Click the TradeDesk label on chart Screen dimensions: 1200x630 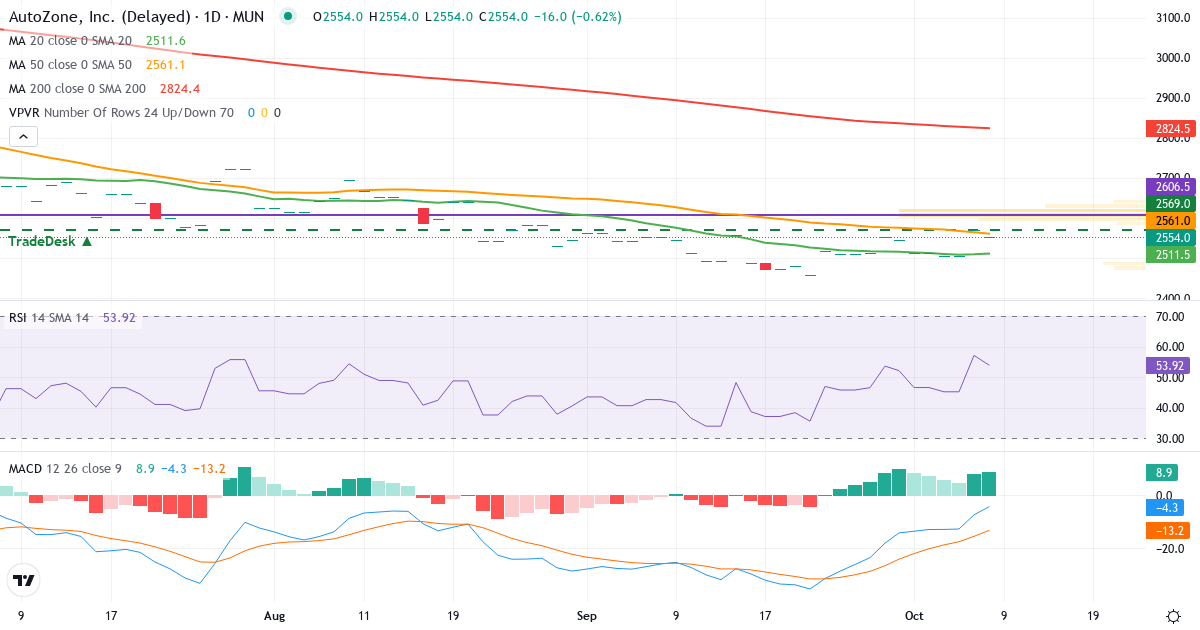click(x=50, y=241)
